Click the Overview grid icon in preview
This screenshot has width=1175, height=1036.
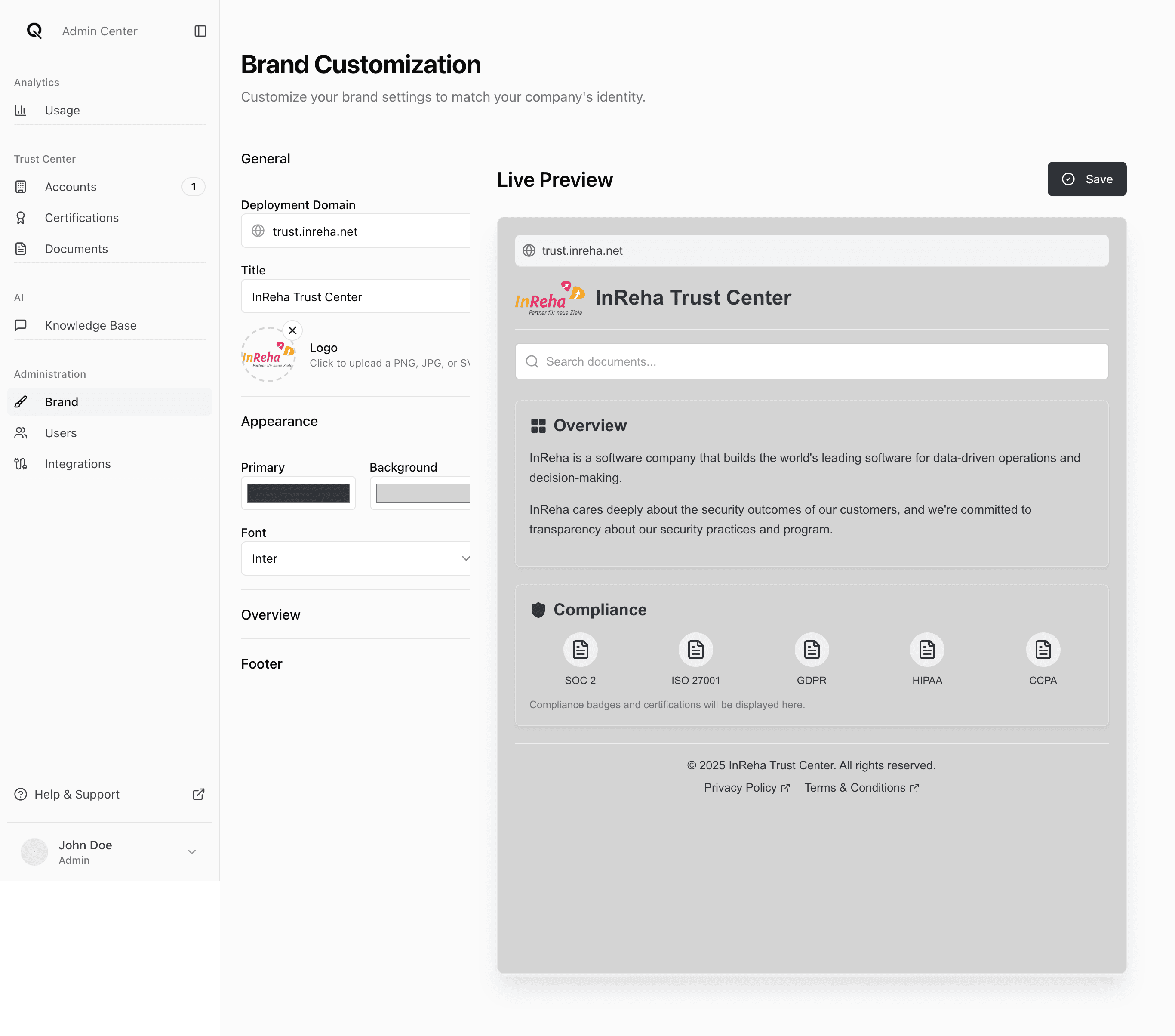pos(538,425)
